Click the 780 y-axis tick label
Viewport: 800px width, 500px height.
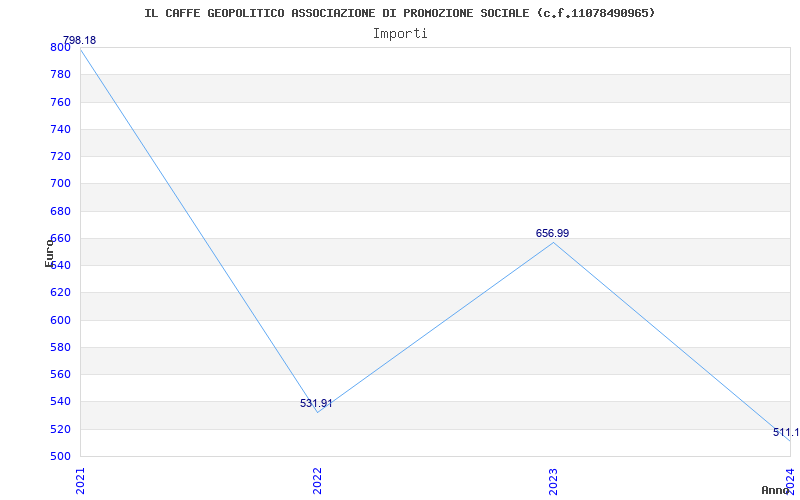click(60, 74)
